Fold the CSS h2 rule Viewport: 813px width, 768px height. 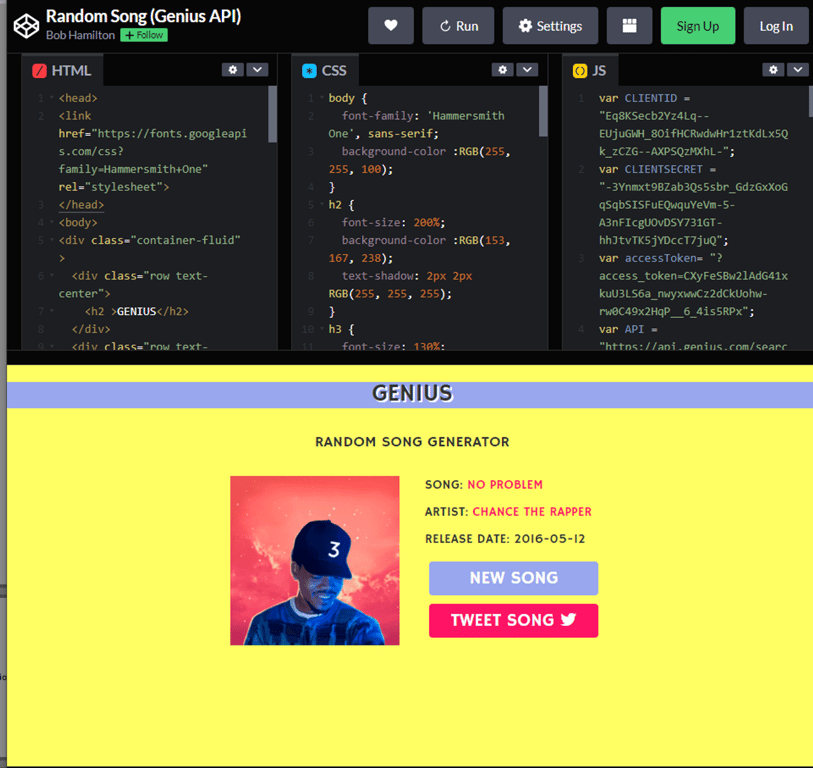click(322, 204)
